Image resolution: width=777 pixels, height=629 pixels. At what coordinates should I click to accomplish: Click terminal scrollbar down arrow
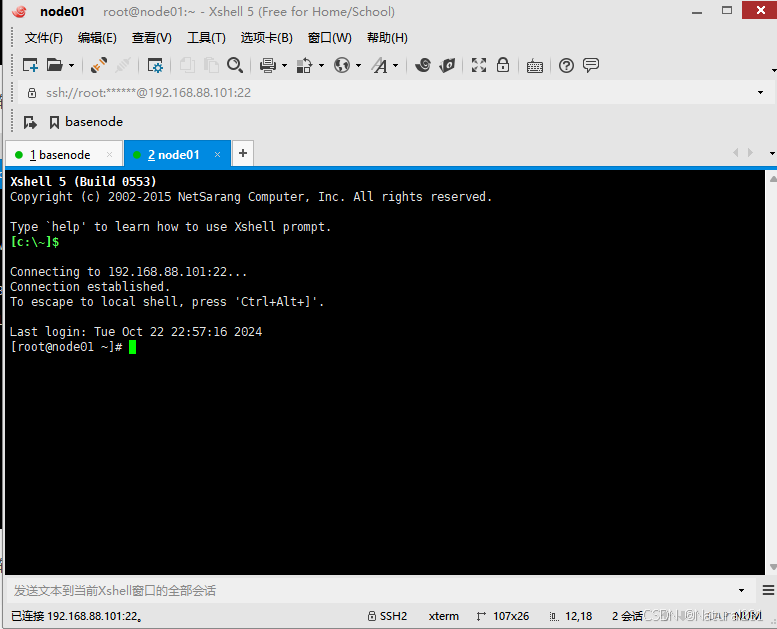point(773,567)
